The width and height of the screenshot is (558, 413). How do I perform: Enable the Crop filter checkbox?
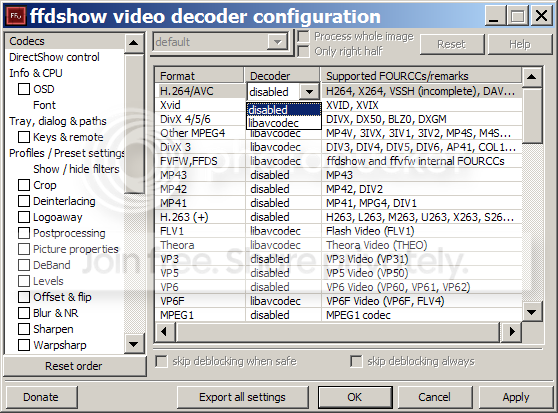pos(24,185)
